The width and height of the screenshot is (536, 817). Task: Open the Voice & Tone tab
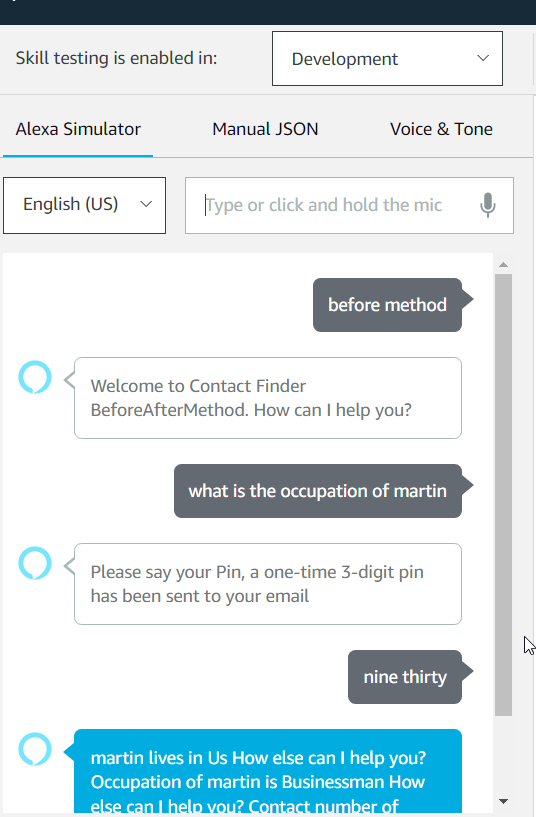click(441, 129)
